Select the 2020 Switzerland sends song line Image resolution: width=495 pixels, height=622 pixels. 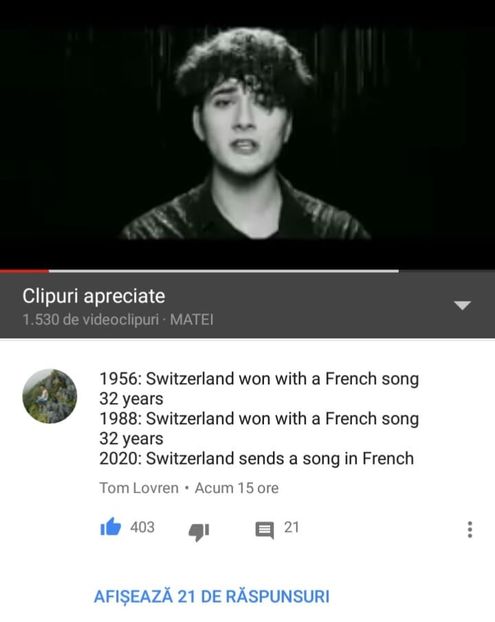(257, 459)
